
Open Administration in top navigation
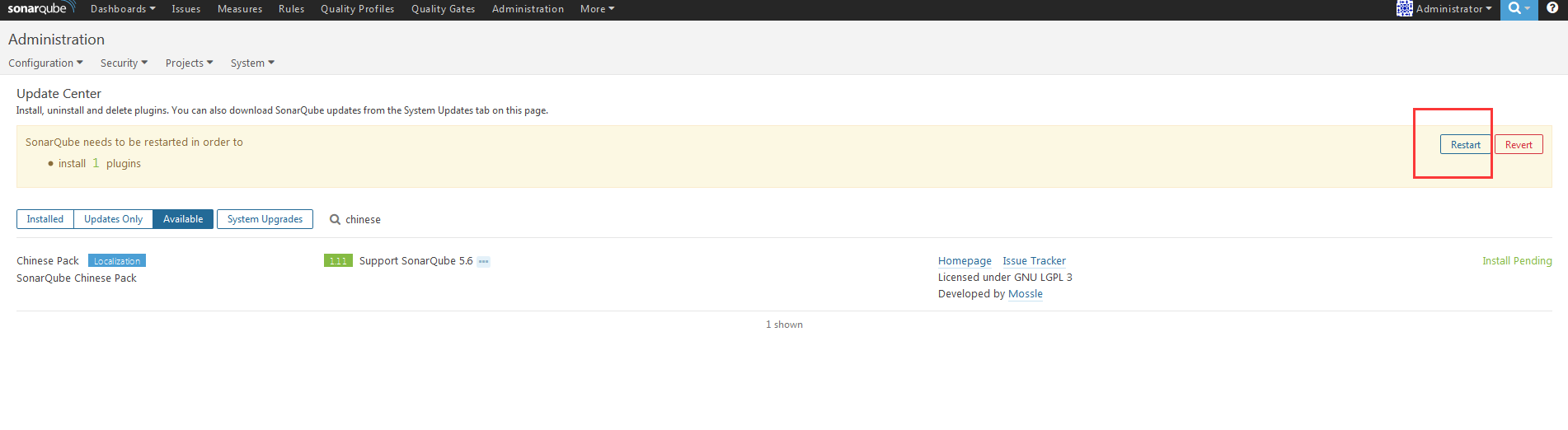tap(528, 9)
